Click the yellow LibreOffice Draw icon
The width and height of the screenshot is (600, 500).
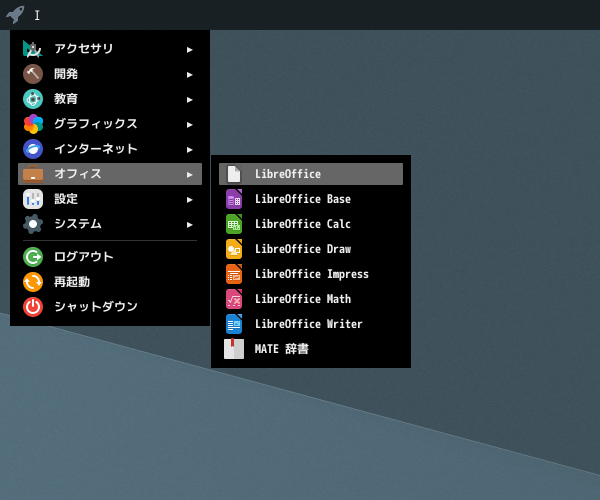point(234,249)
